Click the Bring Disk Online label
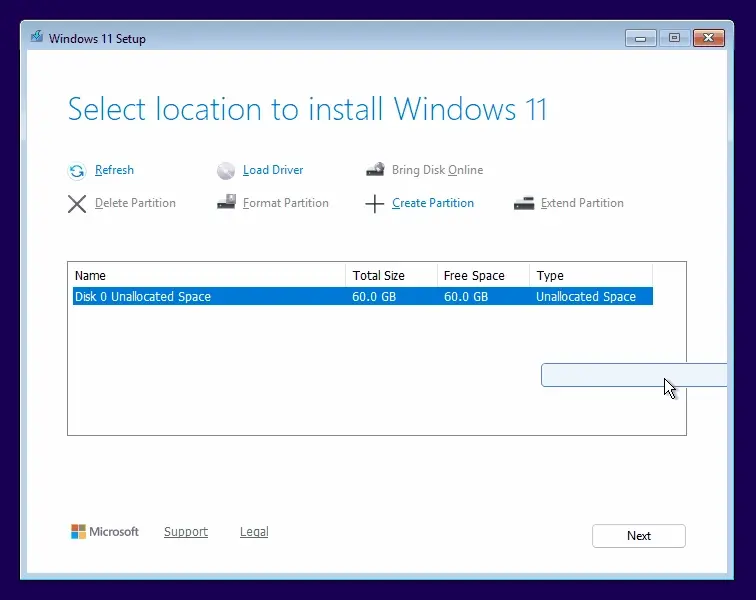Viewport: 756px width, 600px height. [x=437, y=170]
